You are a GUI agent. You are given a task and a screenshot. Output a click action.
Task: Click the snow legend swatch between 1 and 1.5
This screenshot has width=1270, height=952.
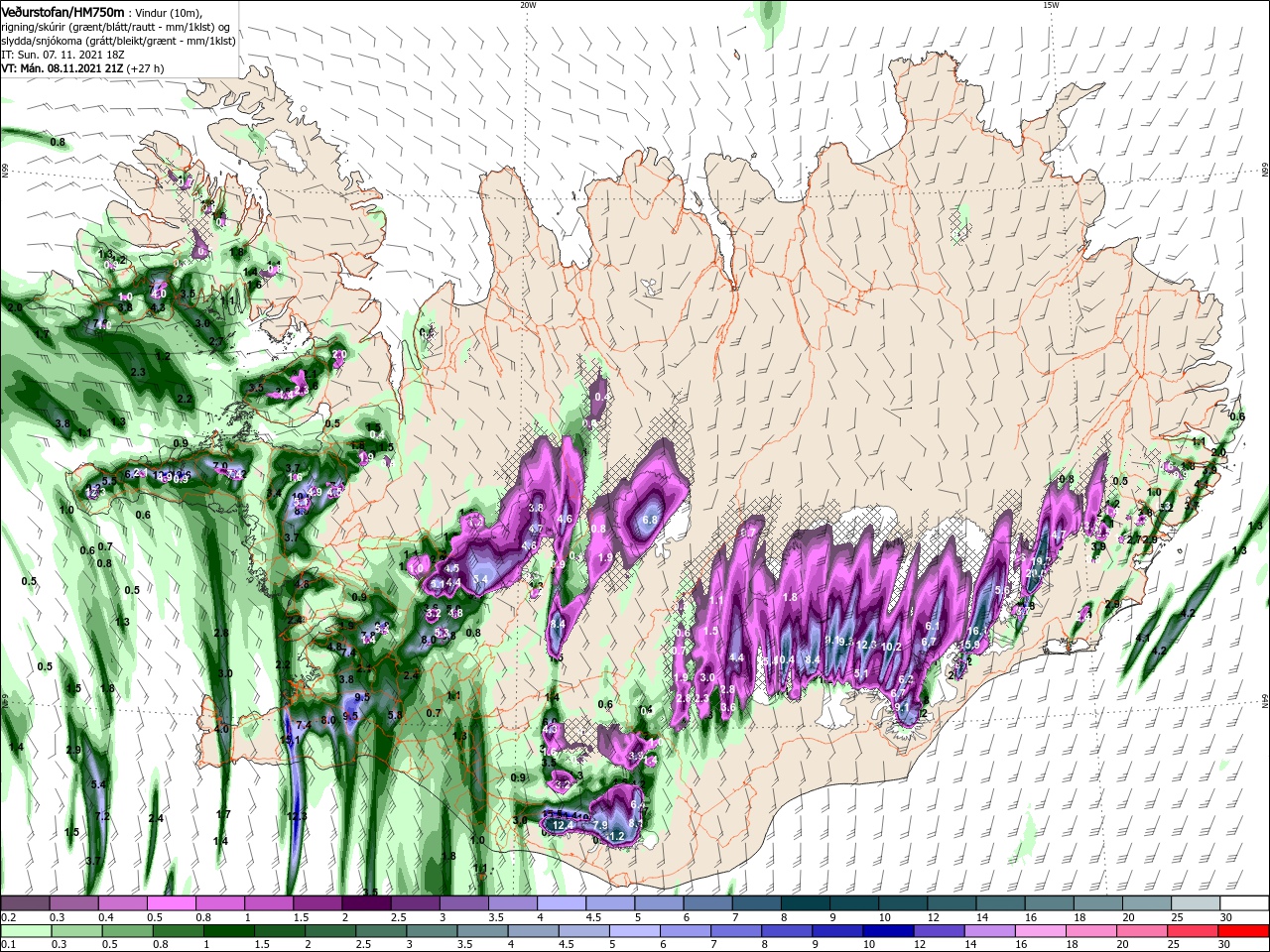(268, 903)
